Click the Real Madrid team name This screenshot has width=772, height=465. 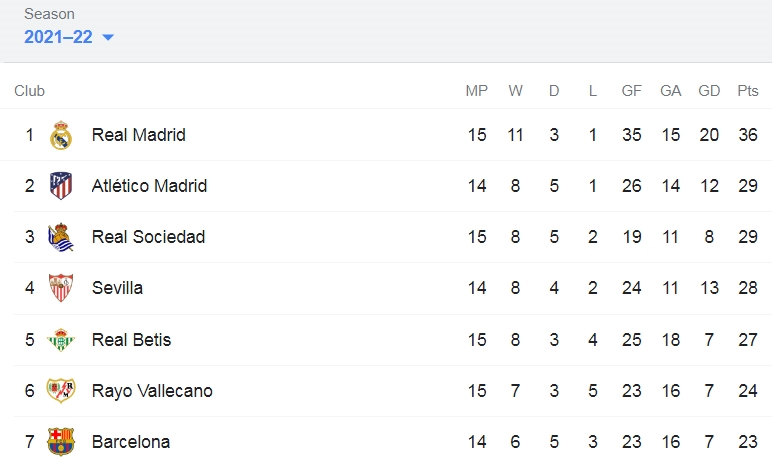(139, 135)
